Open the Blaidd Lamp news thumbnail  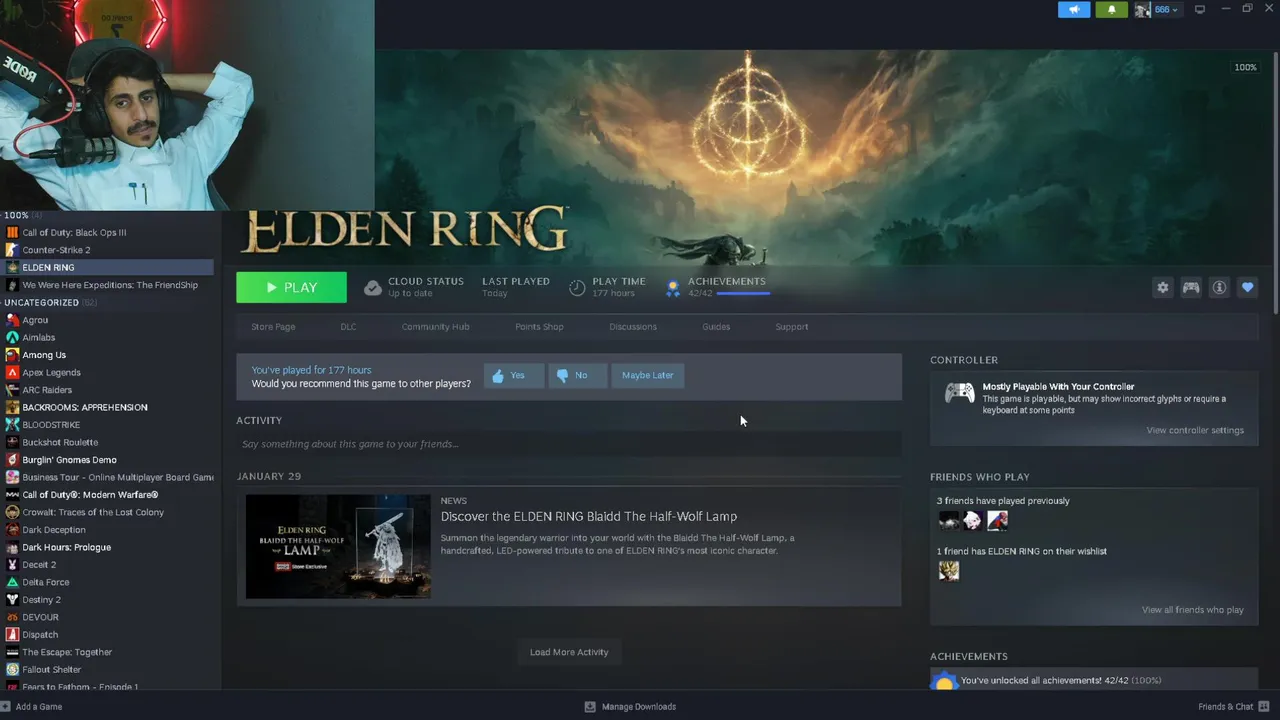[338, 546]
